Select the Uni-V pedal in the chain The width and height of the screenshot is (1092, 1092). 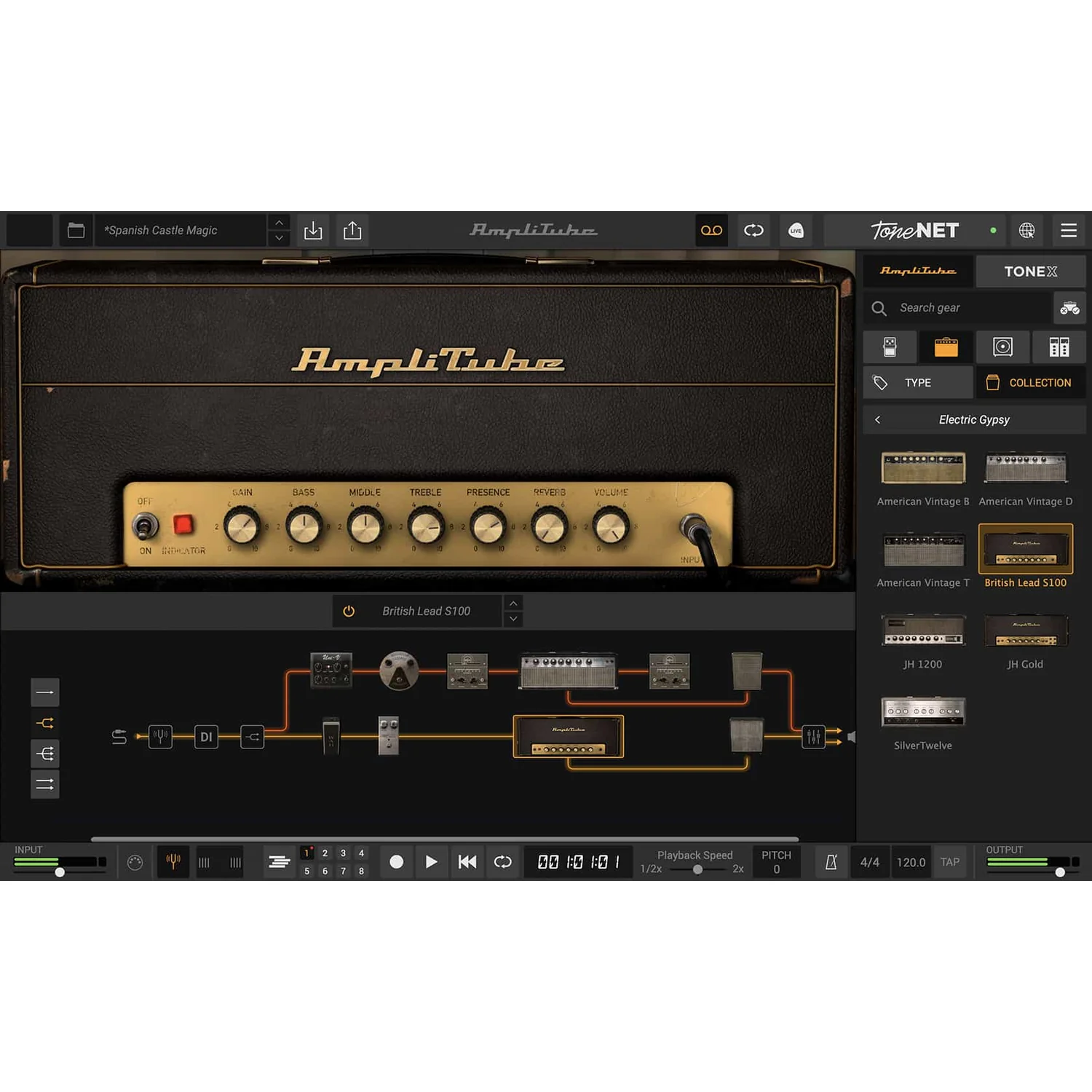331,670
